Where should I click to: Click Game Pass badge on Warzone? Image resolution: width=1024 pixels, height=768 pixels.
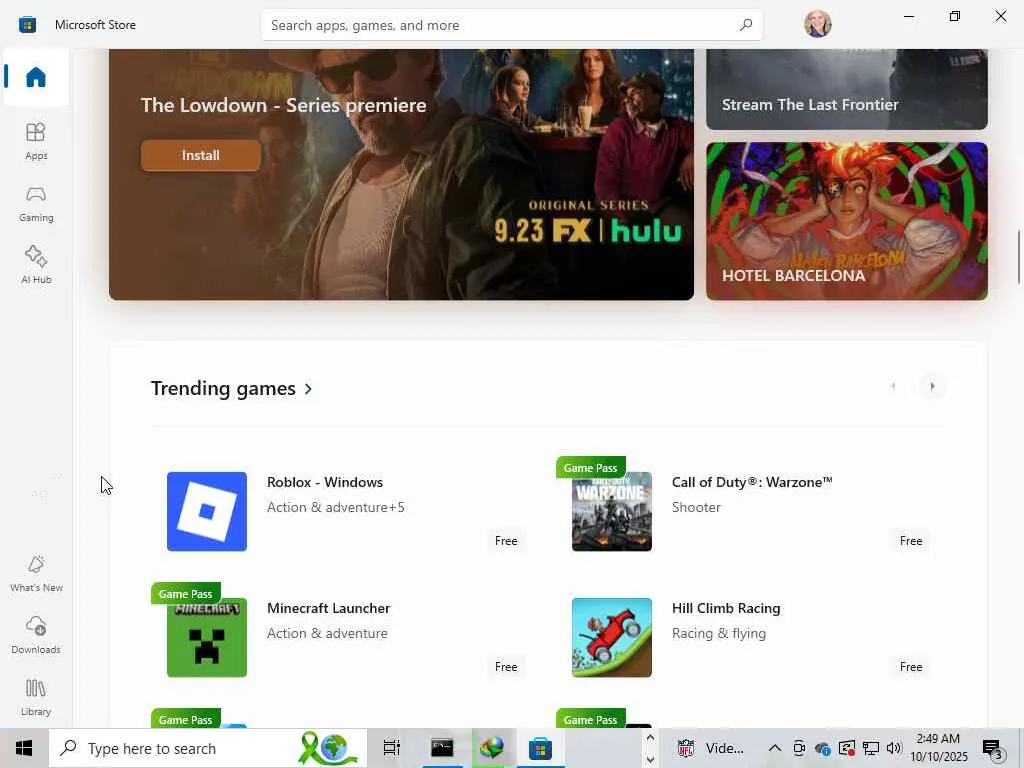(x=590, y=468)
